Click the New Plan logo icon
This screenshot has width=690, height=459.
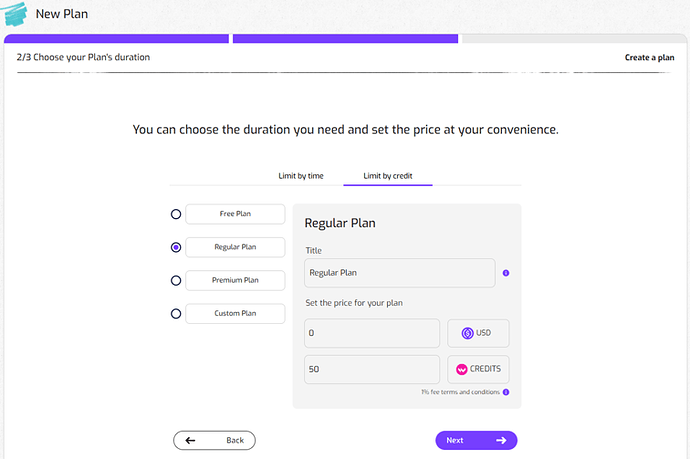point(16,14)
